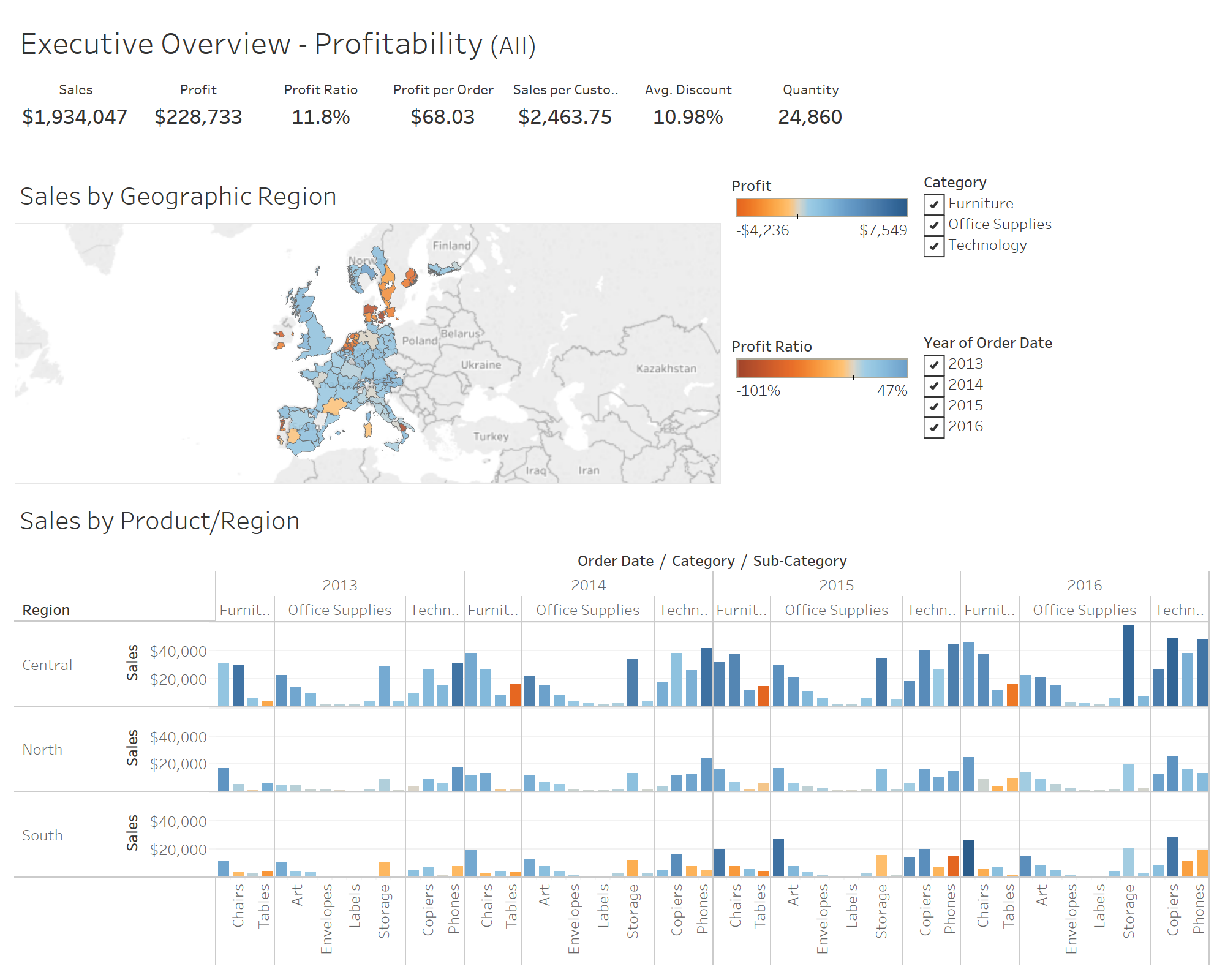Click the Order Date / Category / Sub-Category header
The width and height of the screenshot is (1225, 980).
(712, 561)
